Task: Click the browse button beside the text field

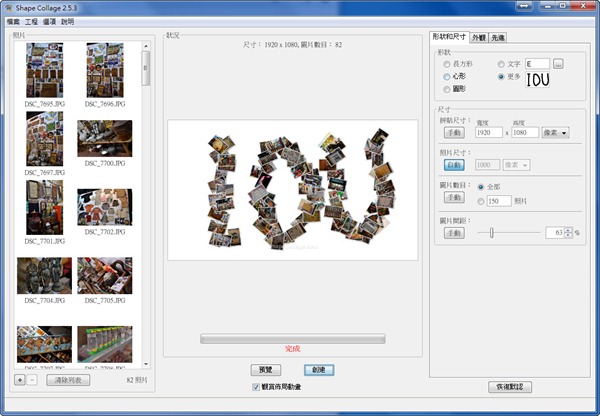Action: tap(558, 64)
